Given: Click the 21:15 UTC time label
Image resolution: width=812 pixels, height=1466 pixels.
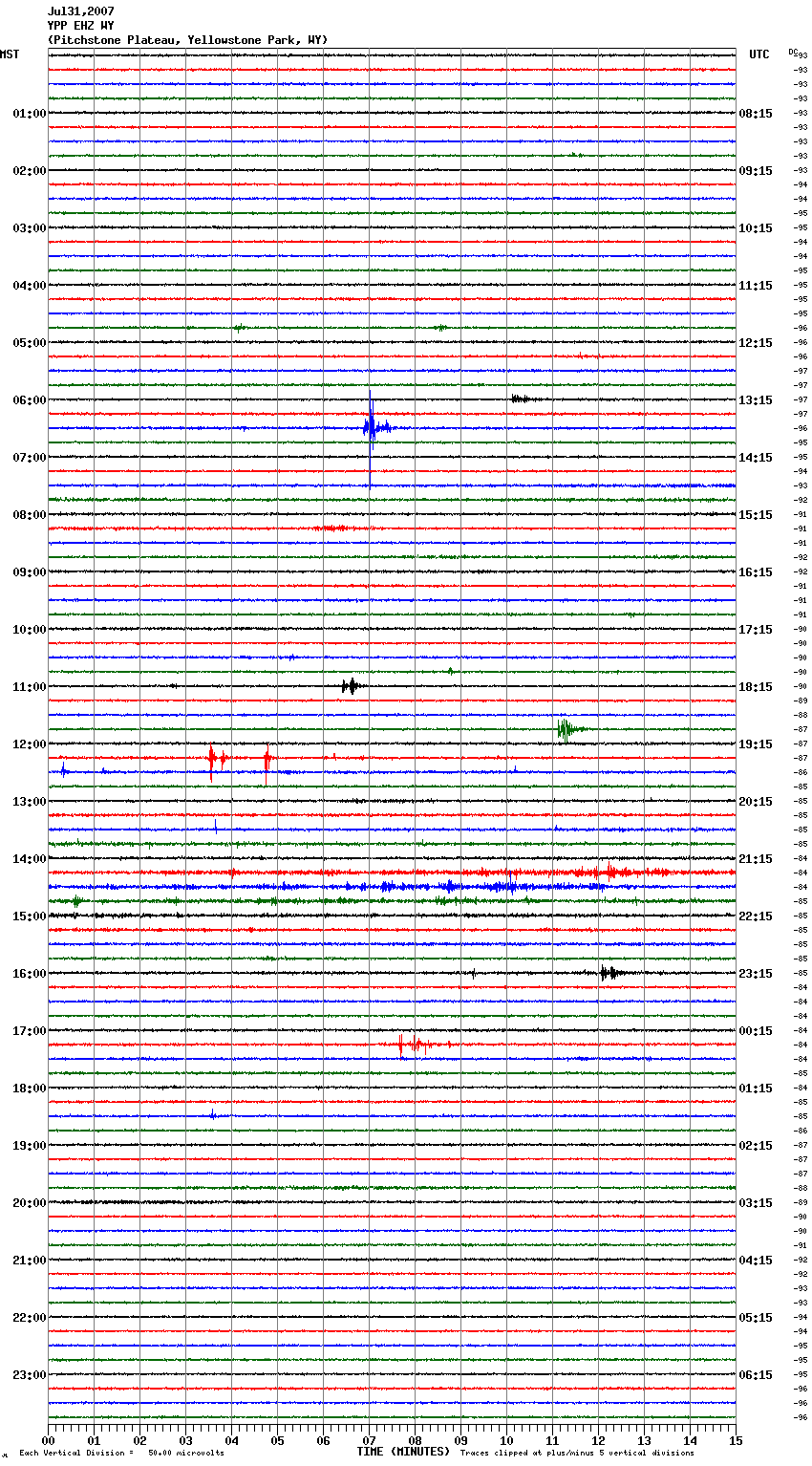Looking at the screenshot, I should (x=756, y=859).
